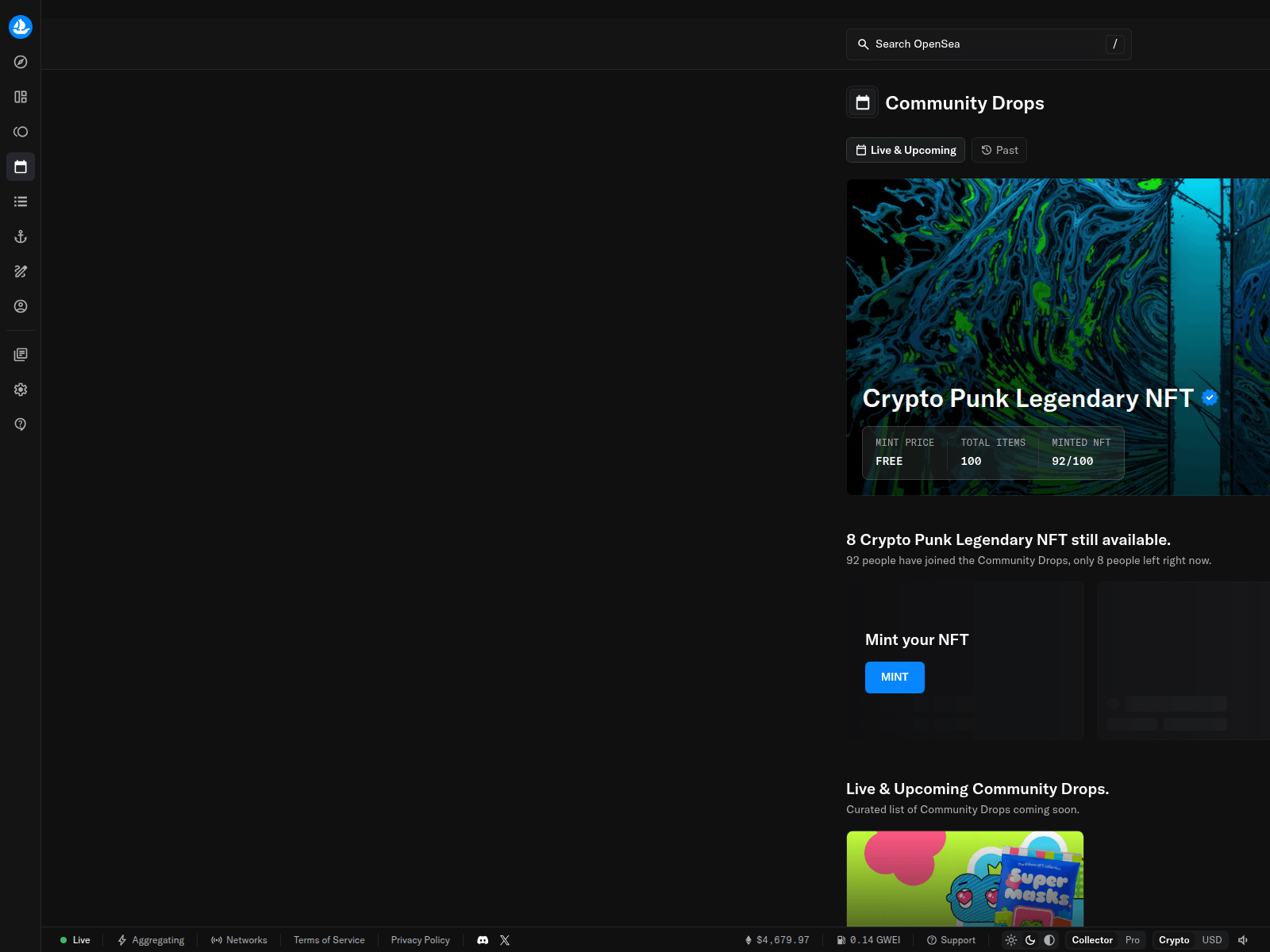The image size is (1270, 952).
Task: Open the Discover compass icon in sidebar
Action: tap(21, 62)
